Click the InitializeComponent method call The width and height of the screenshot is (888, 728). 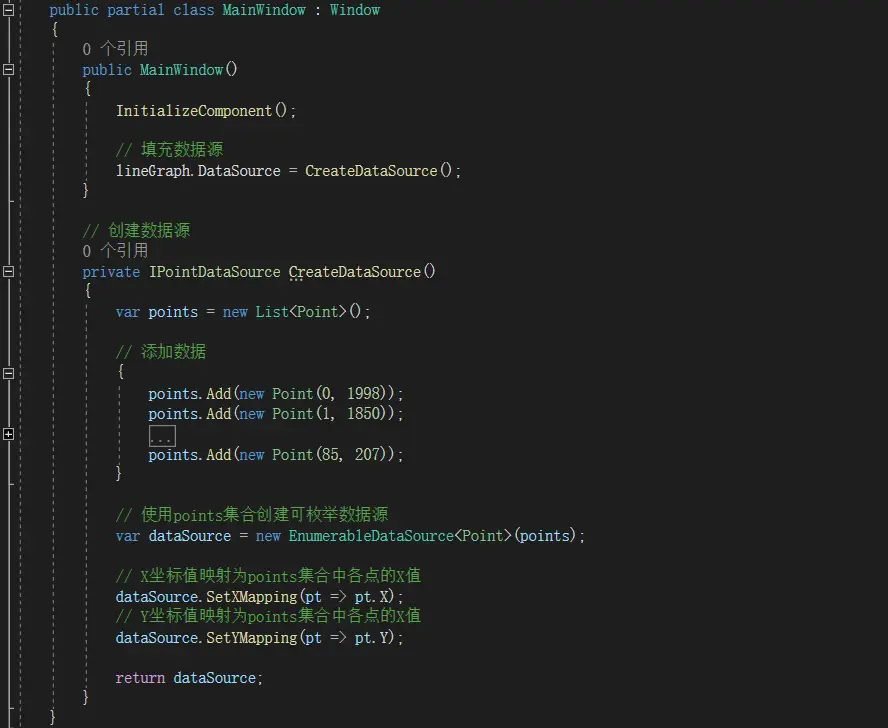[194, 111]
